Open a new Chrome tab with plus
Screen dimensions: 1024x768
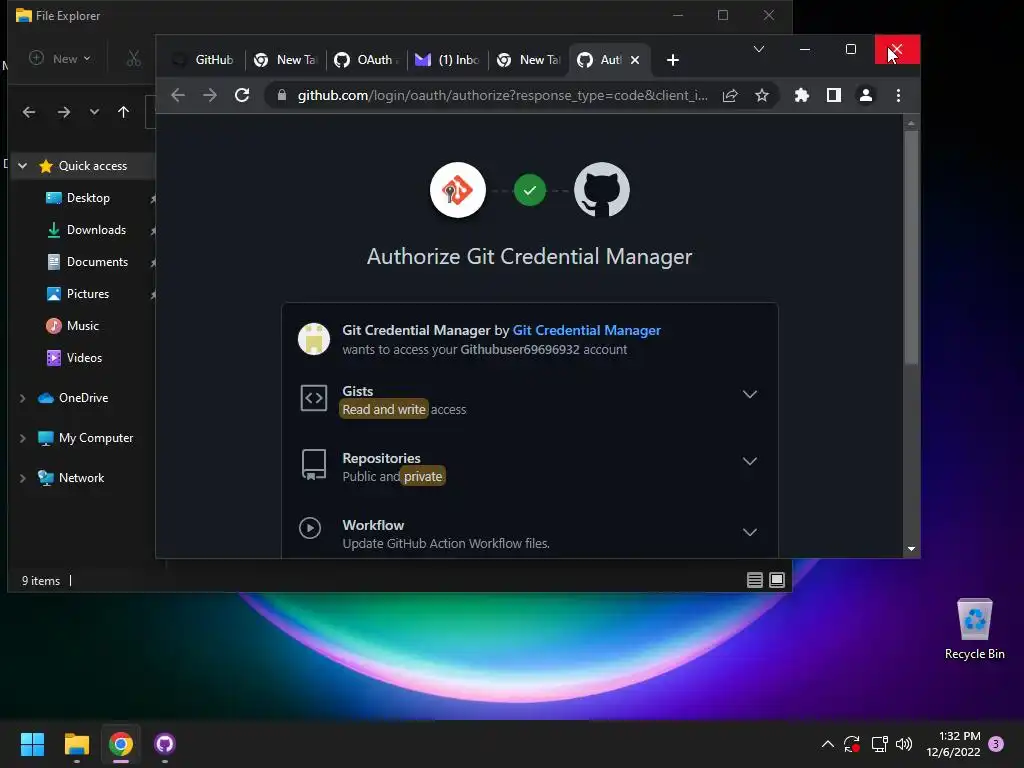click(x=673, y=60)
